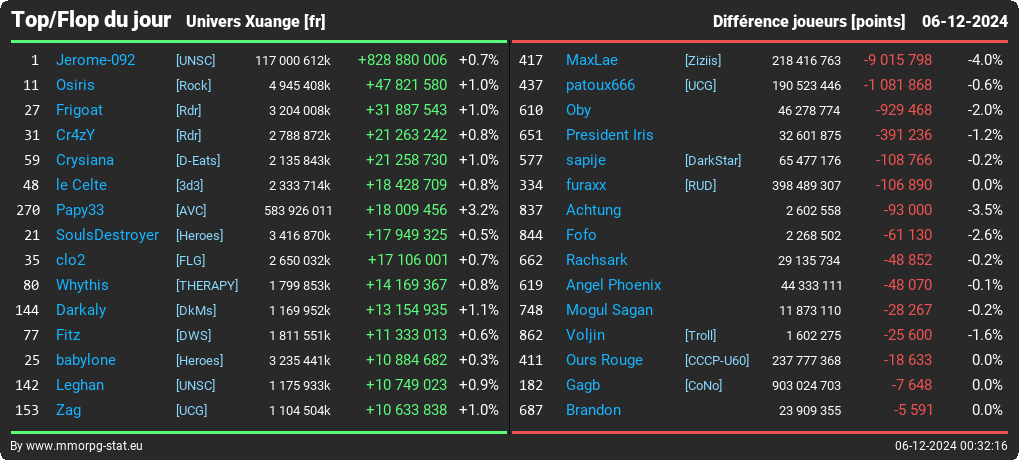Click the [DarkStar] alliance tag
Viewport: 1019px width, 460px height.
point(713,160)
